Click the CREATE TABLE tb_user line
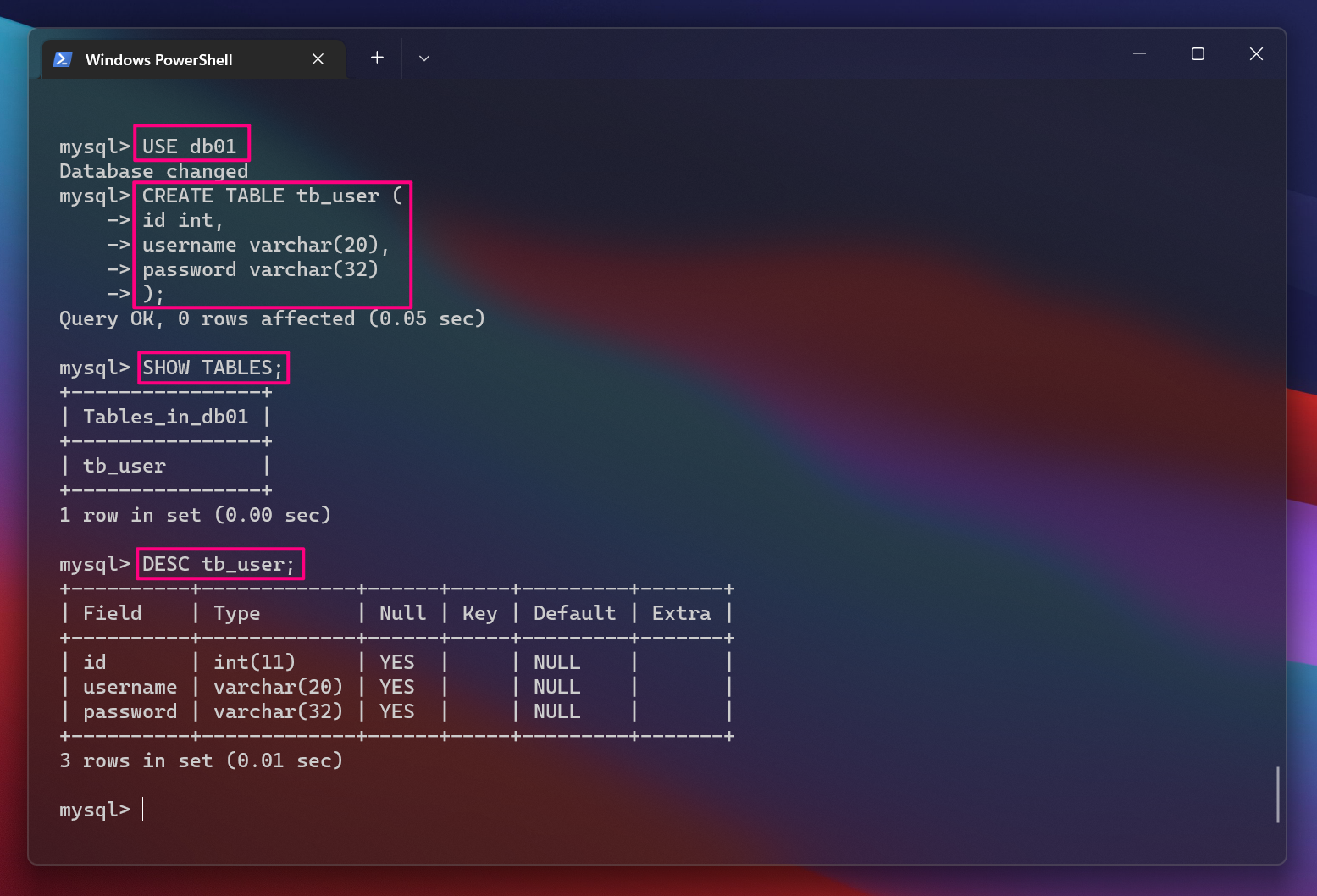The image size is (1317, 896). point(272,196)
